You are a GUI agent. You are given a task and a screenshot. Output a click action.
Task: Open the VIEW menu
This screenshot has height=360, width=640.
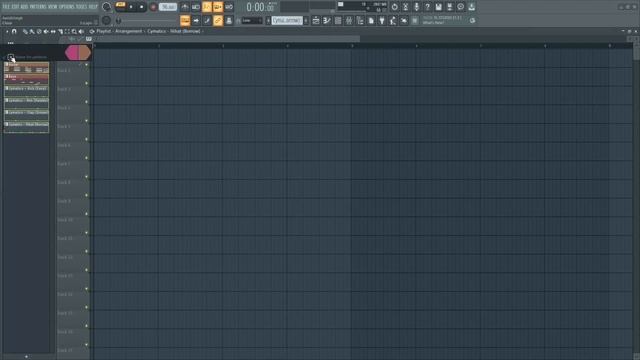(53, 7)
